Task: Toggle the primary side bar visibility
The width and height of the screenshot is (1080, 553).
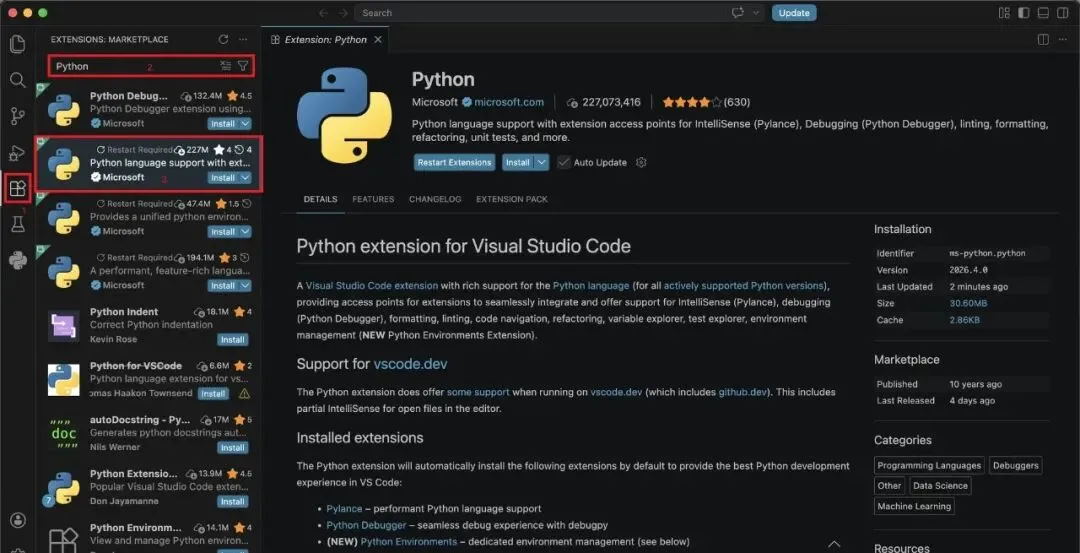Action: point(1024,12)
